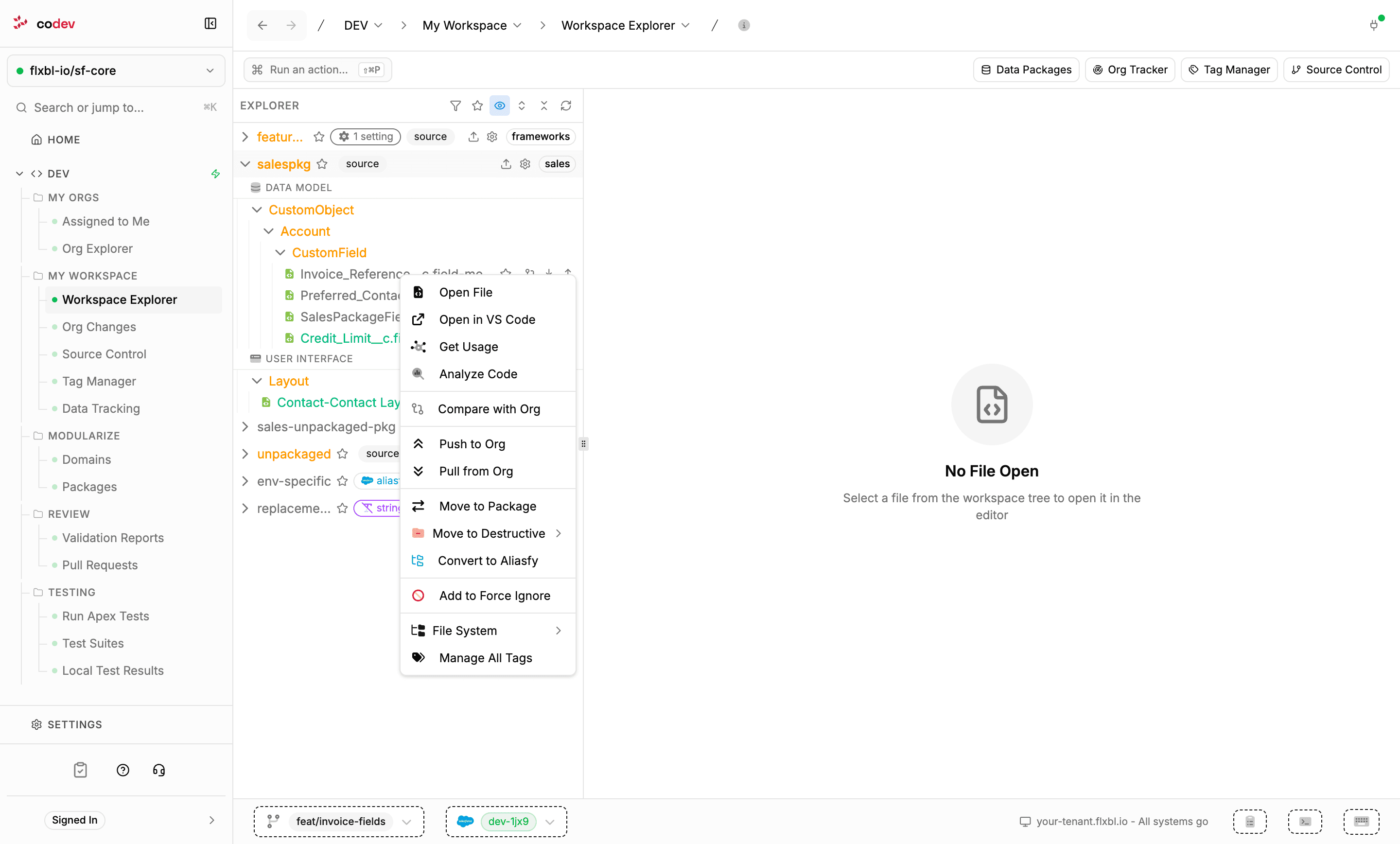Toggle the favorite star next to unpackaged

pyautogui.click(x=342, y=454)
